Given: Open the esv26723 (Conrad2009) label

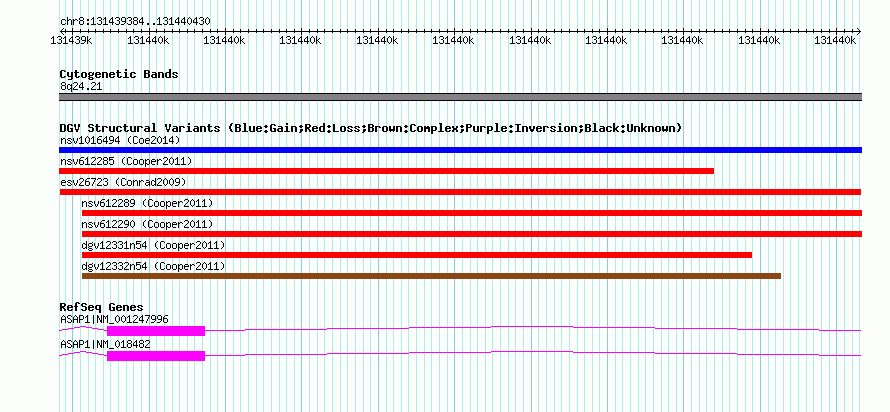Looking at the screenshot, I should [x=123, y=182].
